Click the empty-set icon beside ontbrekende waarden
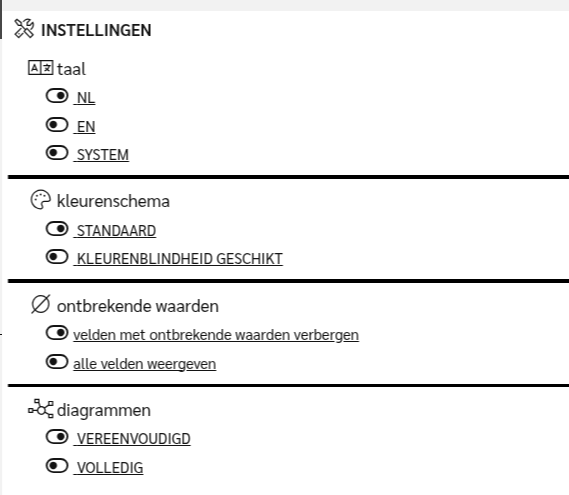 click(x=40, y=304)
